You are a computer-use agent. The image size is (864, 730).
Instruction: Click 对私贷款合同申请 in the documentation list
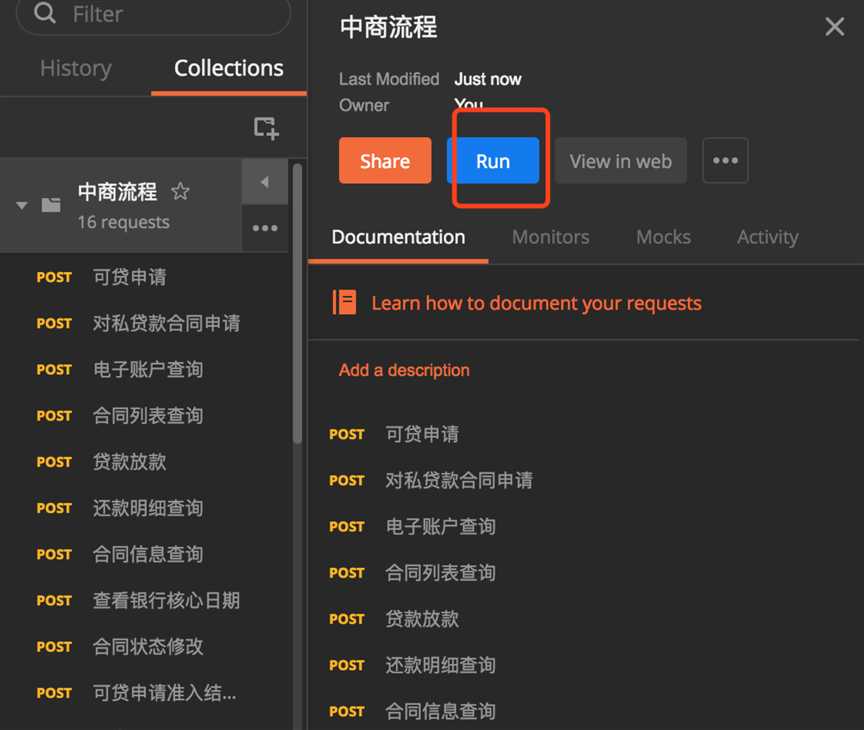point(459,480)
